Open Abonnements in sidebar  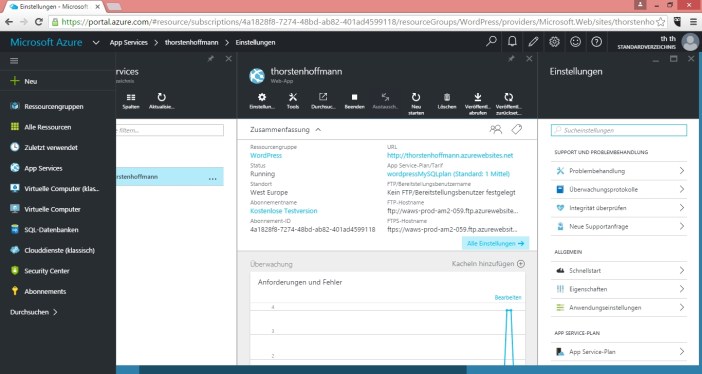58,291
